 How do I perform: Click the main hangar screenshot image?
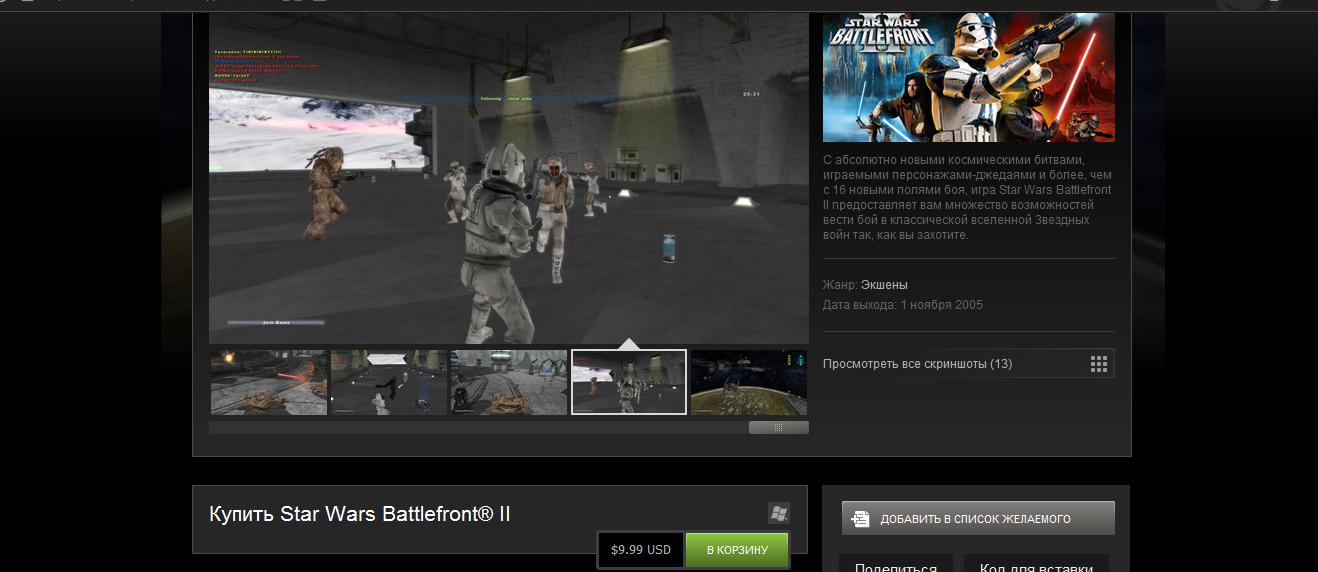point(508,180)
